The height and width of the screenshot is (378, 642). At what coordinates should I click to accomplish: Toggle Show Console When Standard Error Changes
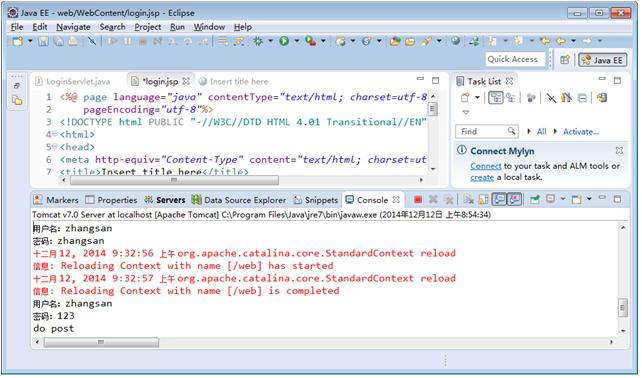[x=515, y=199]
